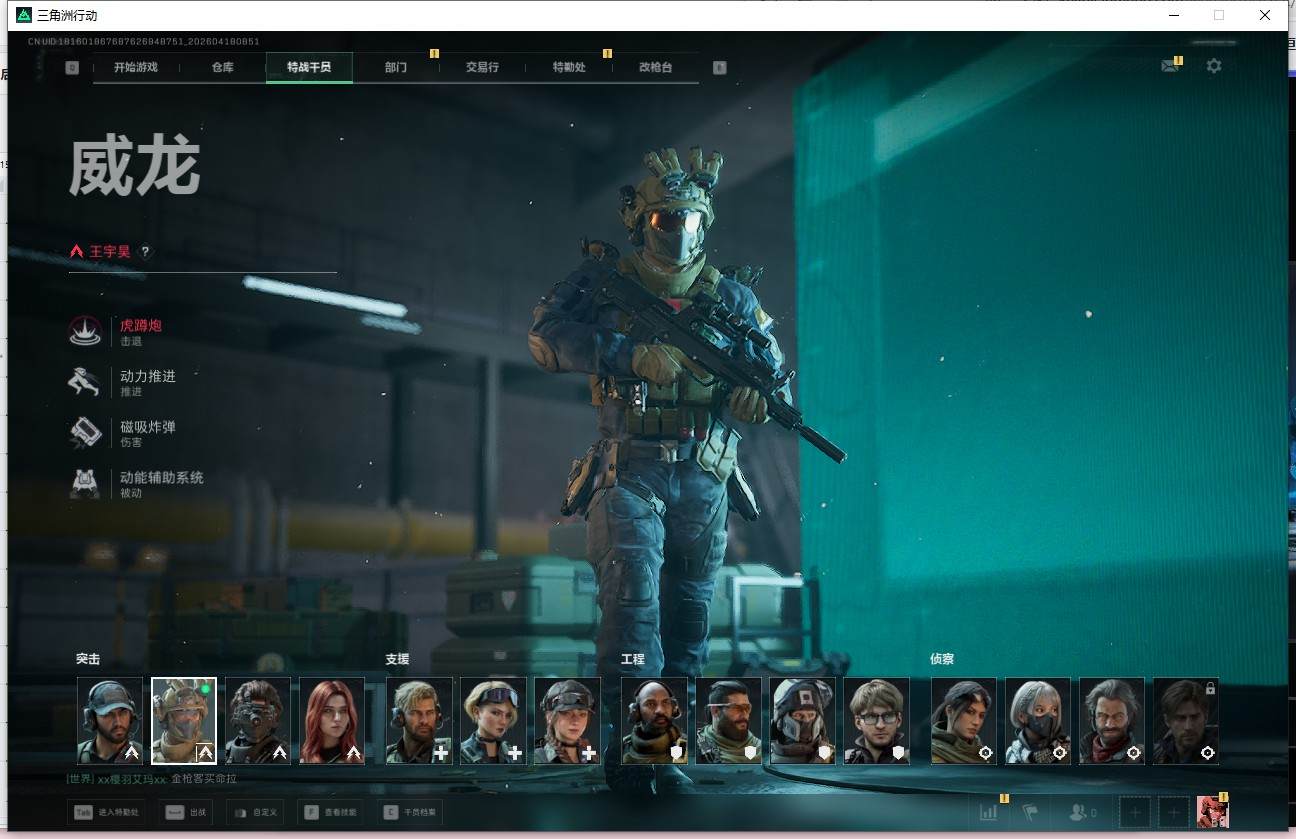Choose the silver-haired masked 侦察 operator
This screenshot has width=1296, height=839.
point(1038,721)
